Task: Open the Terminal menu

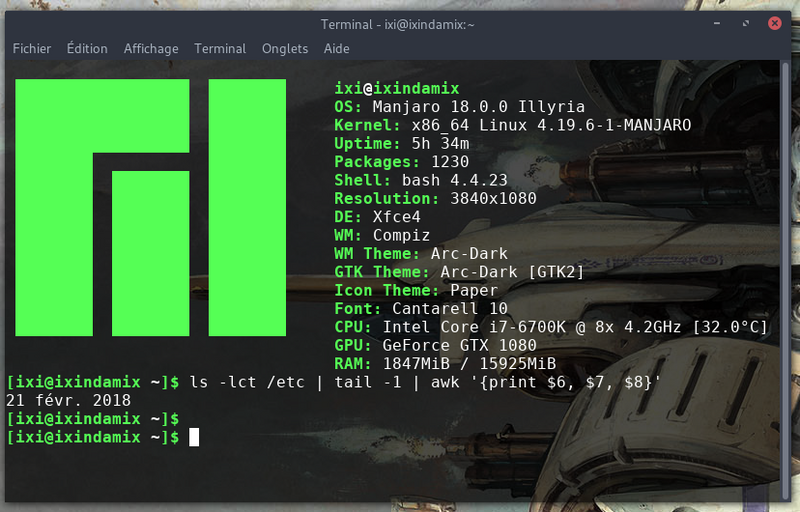Action: click(220, 48)
